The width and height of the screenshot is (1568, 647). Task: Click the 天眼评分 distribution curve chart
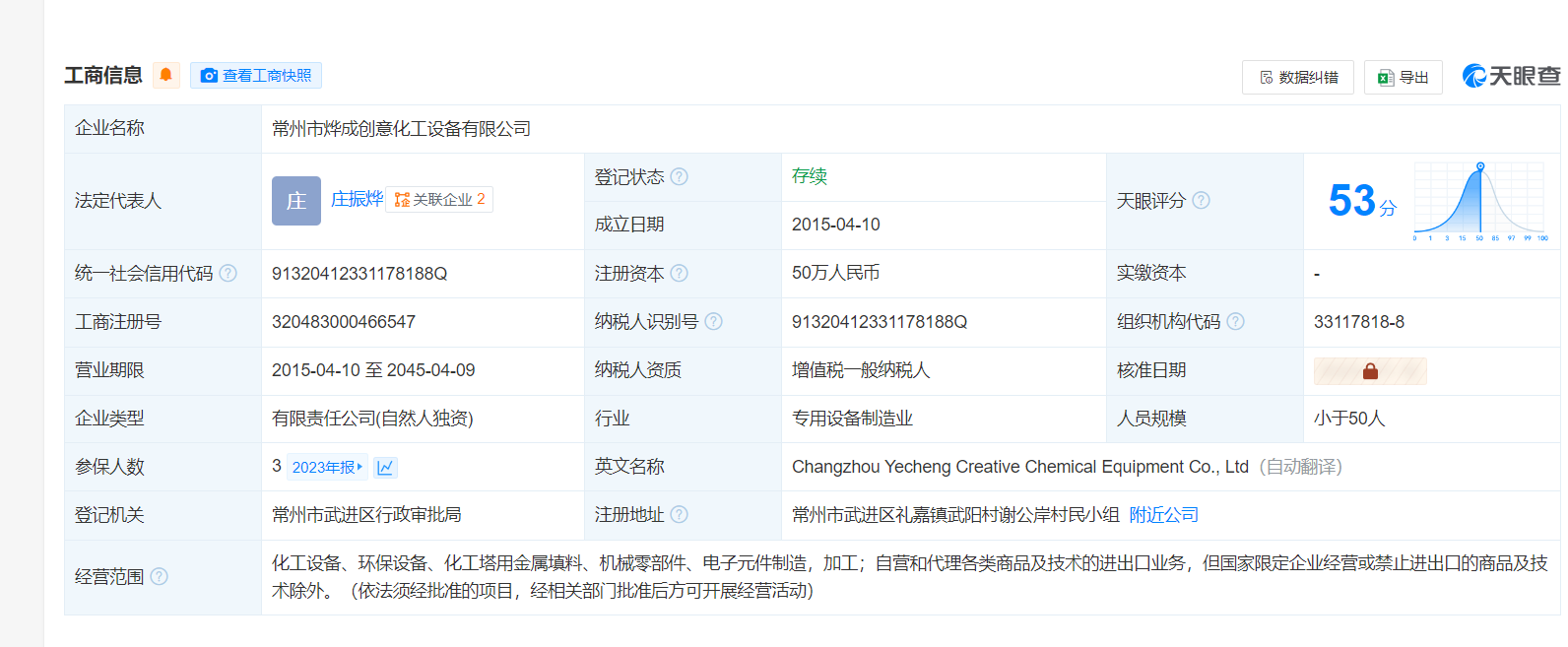point(1480,201)
